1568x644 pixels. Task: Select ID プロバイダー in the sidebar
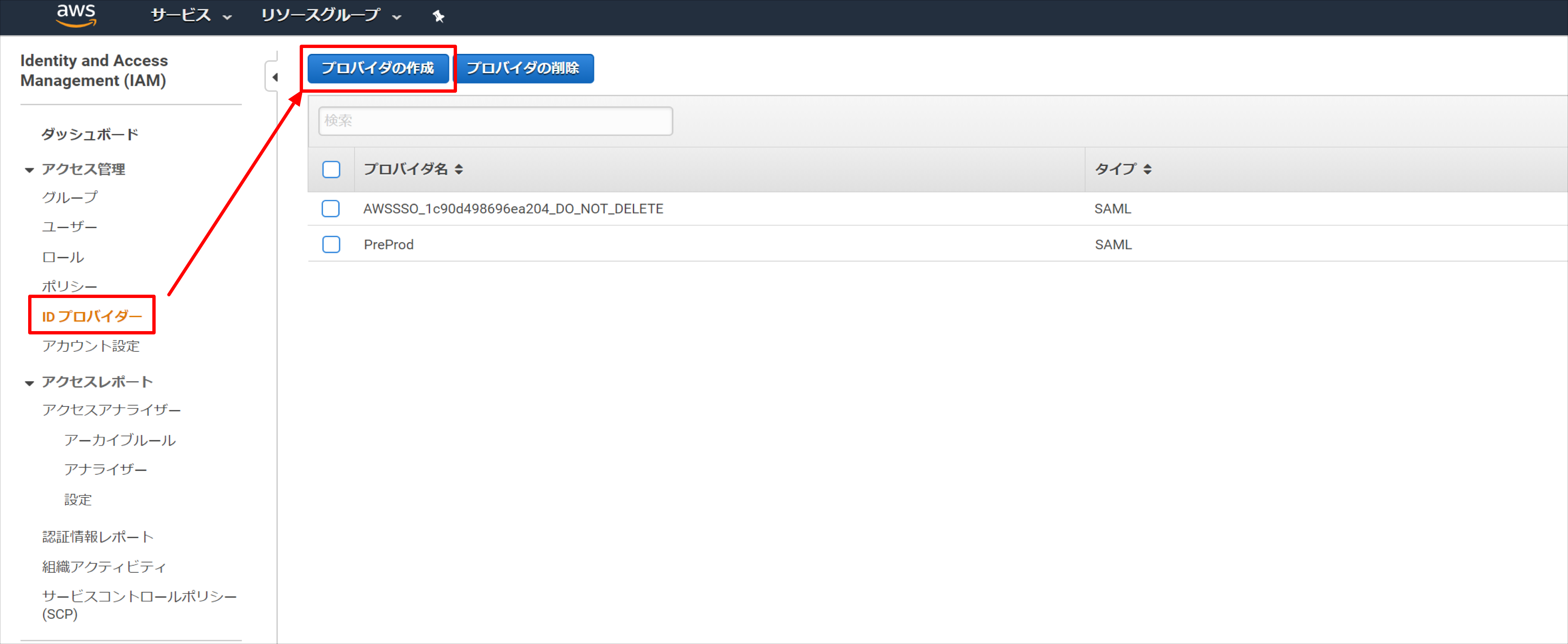point(92,316)
